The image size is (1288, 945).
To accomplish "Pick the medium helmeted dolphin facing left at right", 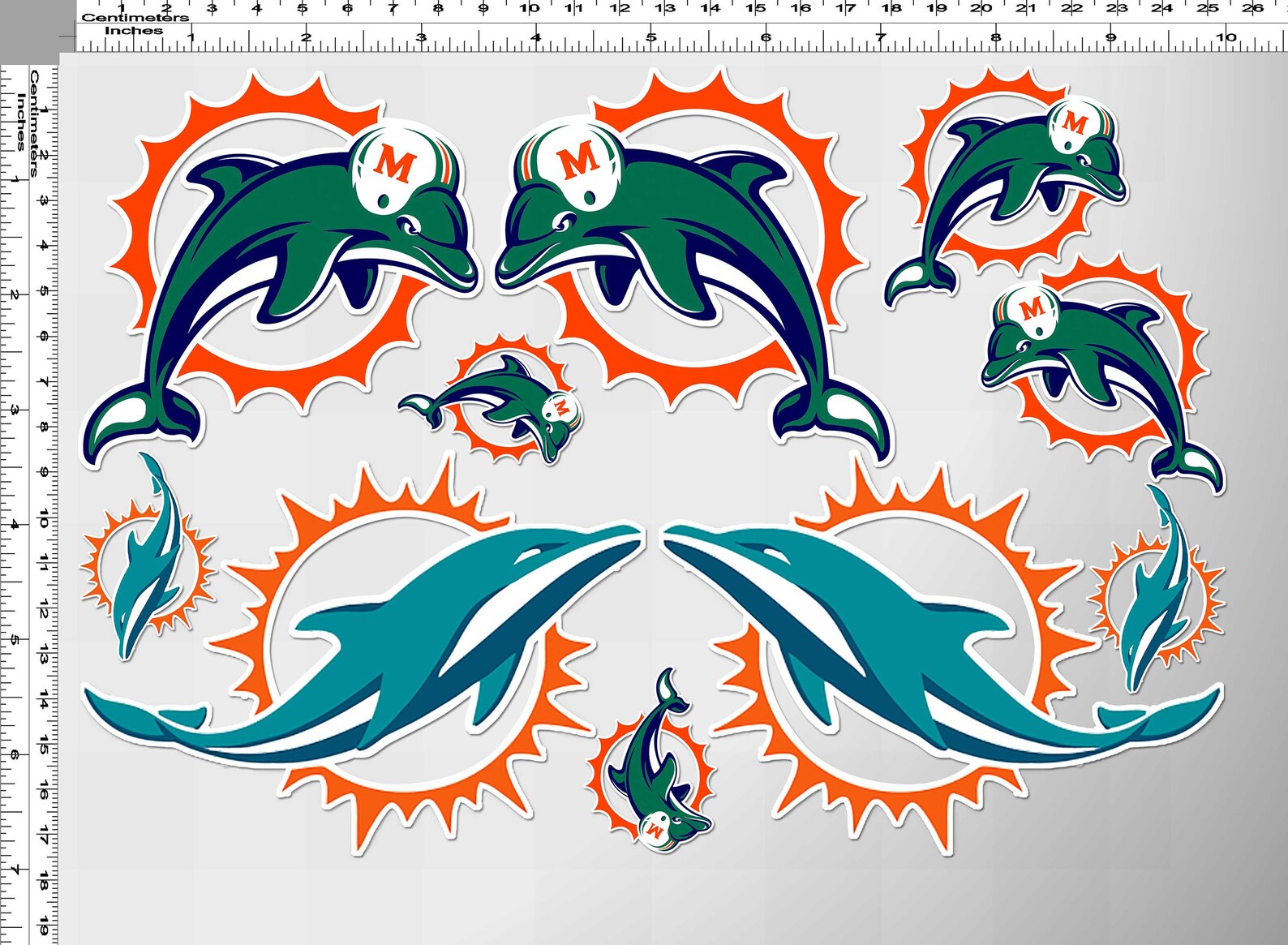I will tap(1103, 375).
